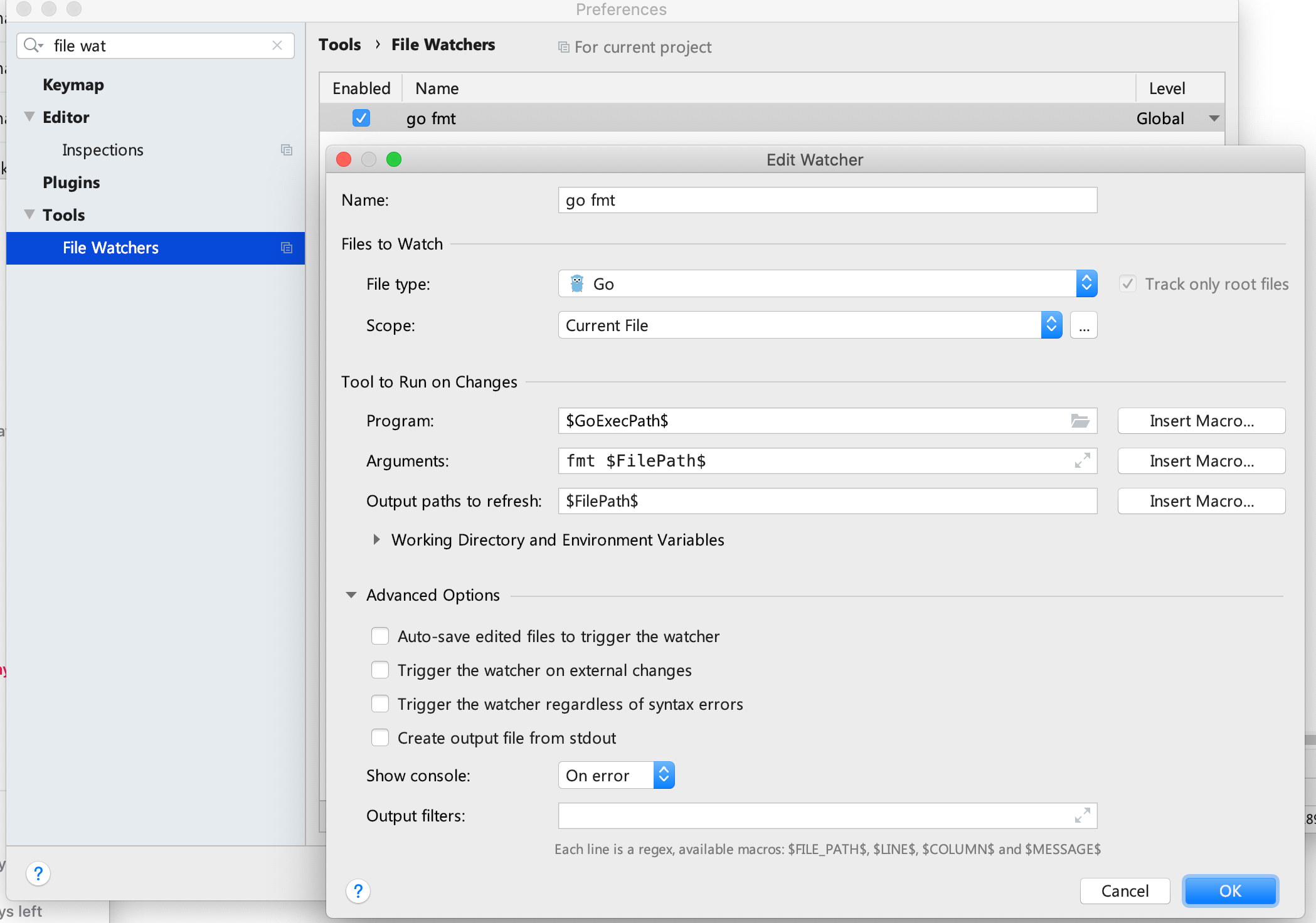This screenshot has height=923, width=1316.
Task: Click the project-level icon beside File Watchers item
Action: click(287, 248)
